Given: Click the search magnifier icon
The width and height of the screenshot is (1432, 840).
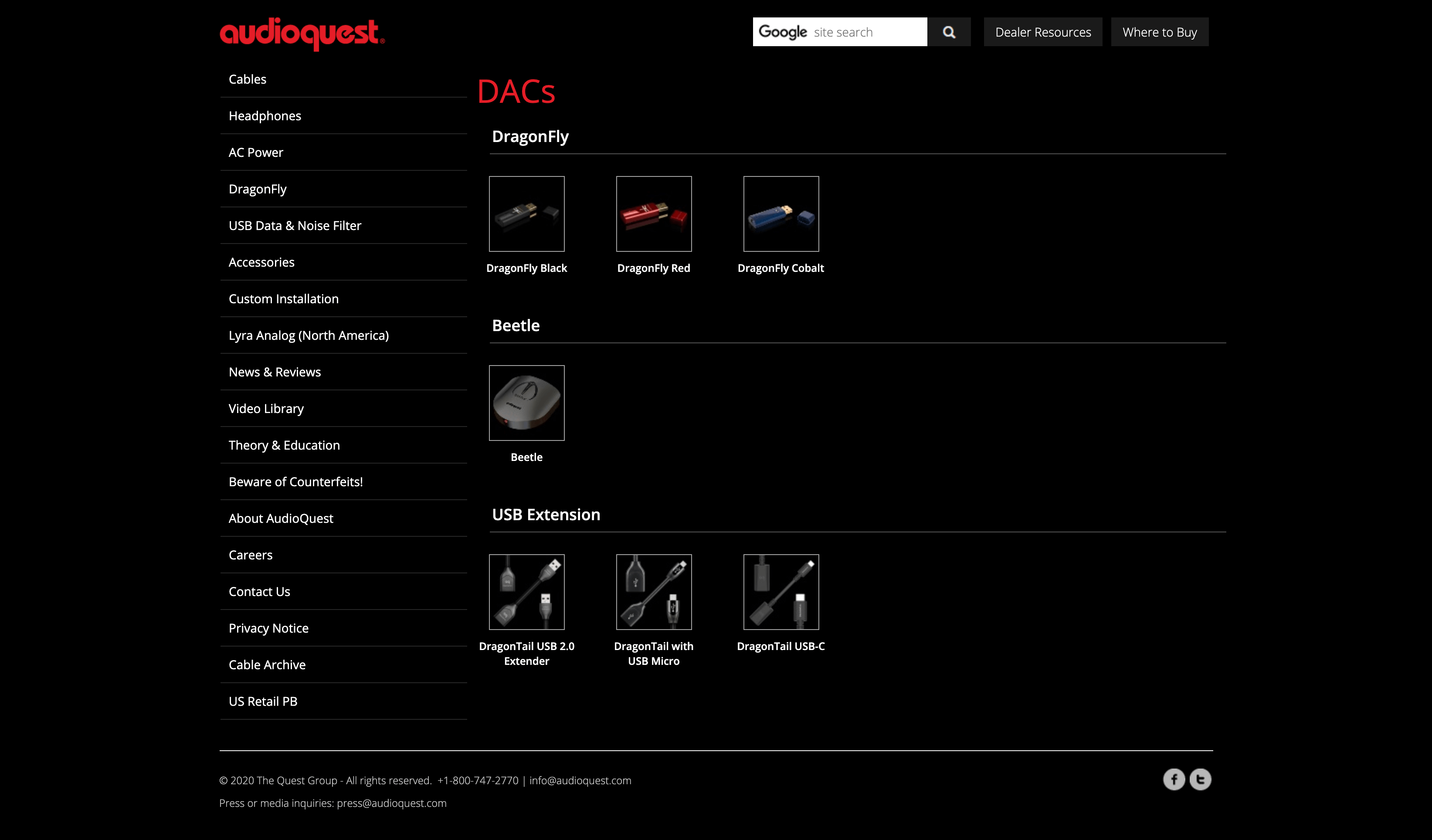Looking at the screenshot, I should click(x=948, y=32).
